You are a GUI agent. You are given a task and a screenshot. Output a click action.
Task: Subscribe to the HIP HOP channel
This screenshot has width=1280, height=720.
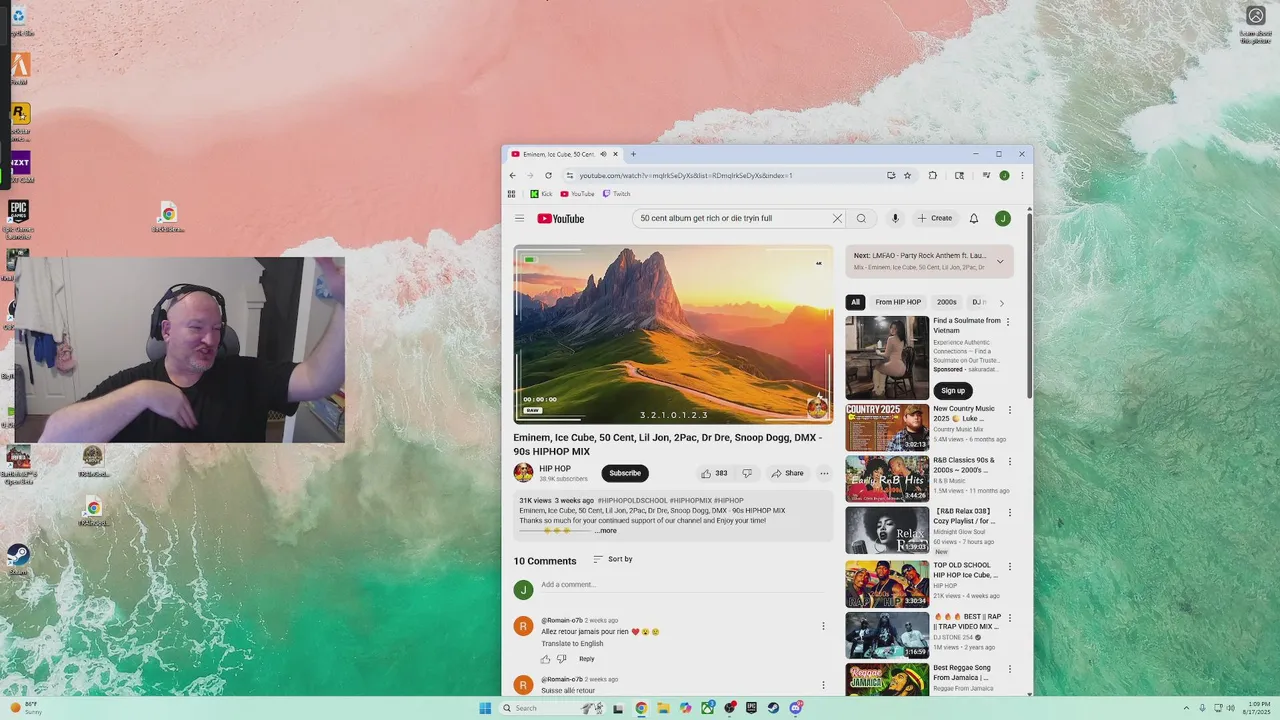625,473
